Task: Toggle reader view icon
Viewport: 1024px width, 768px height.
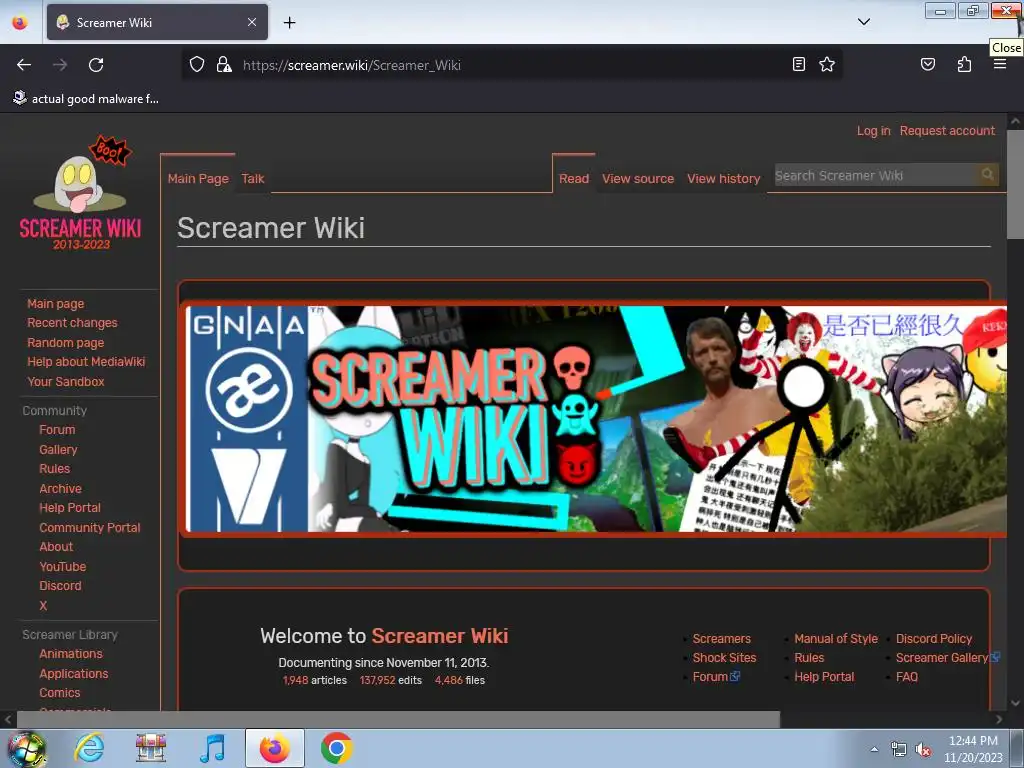Action: [798, 64]
